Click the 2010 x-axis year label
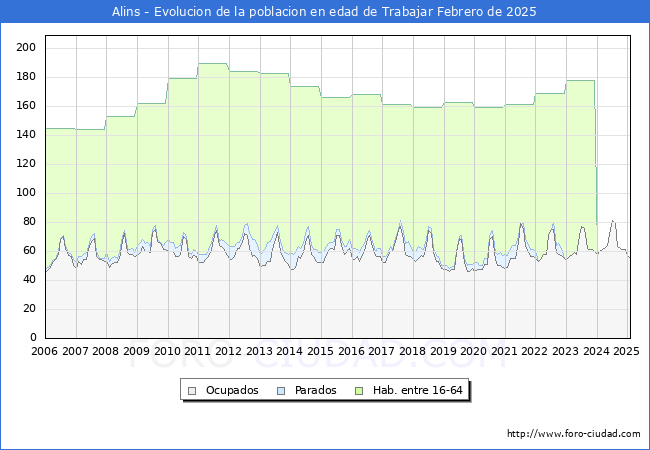 167,351
